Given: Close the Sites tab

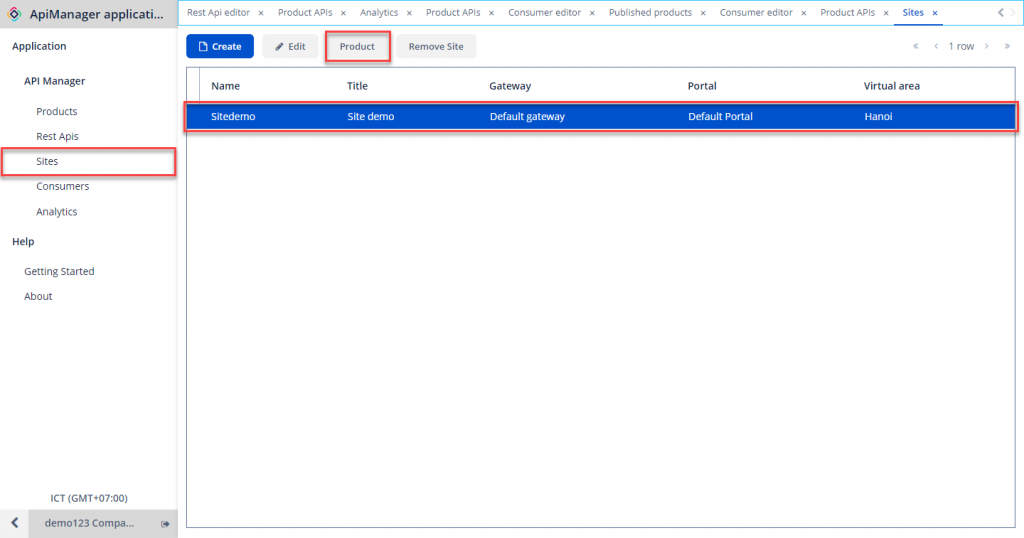Looking at the screenshot, I should [935, 13].
